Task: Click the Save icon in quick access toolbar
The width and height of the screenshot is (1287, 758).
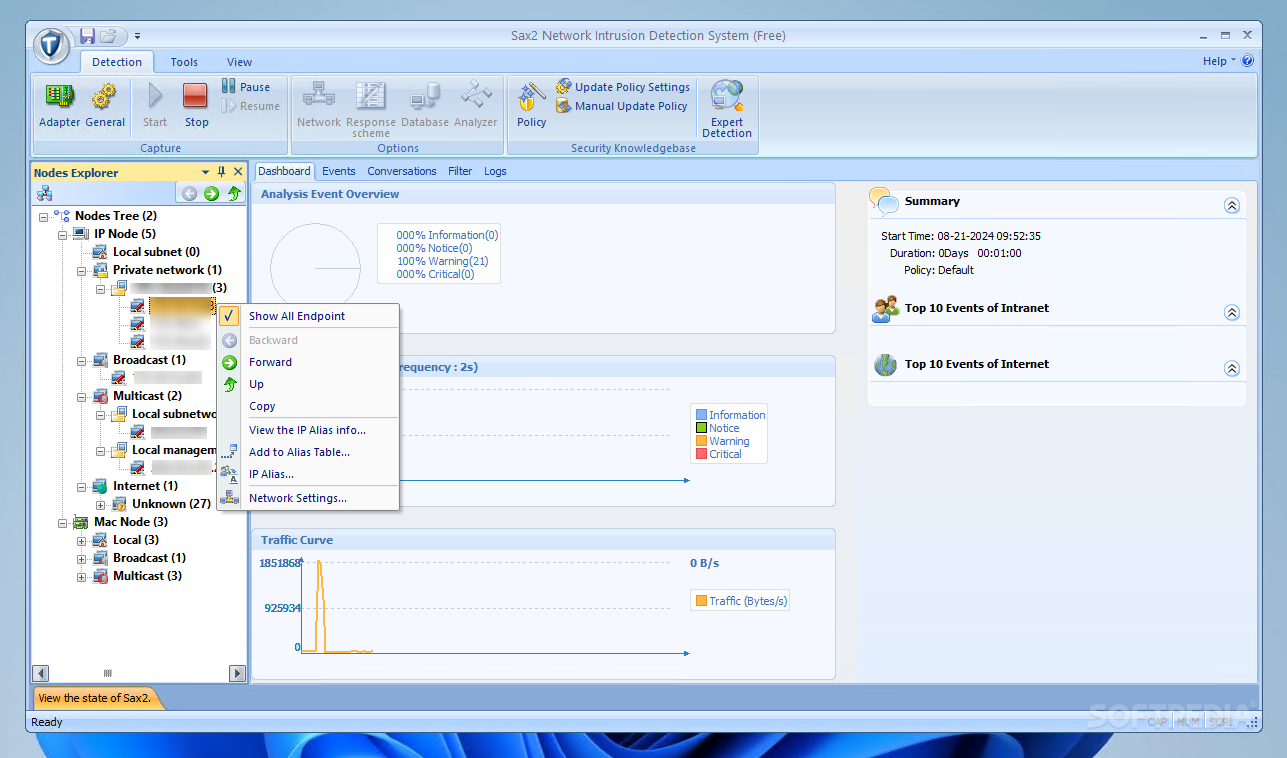Action: pyautogui.click(x=87, y=36)
